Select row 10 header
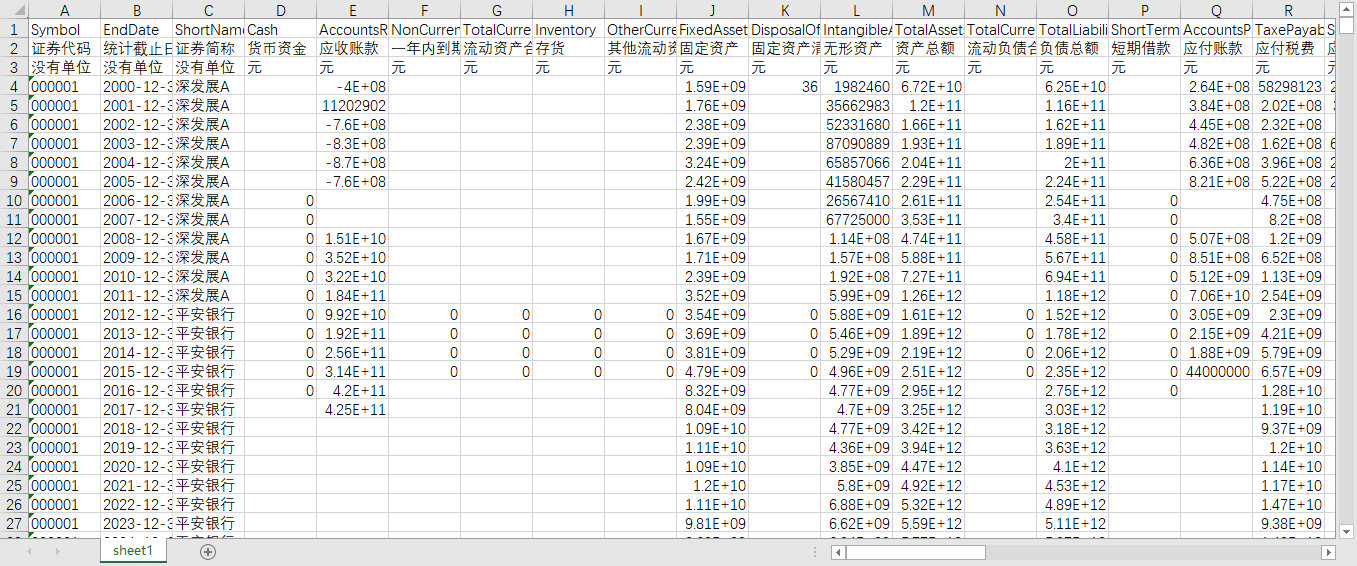This screenshot has height=566, width=1357. 14,201
